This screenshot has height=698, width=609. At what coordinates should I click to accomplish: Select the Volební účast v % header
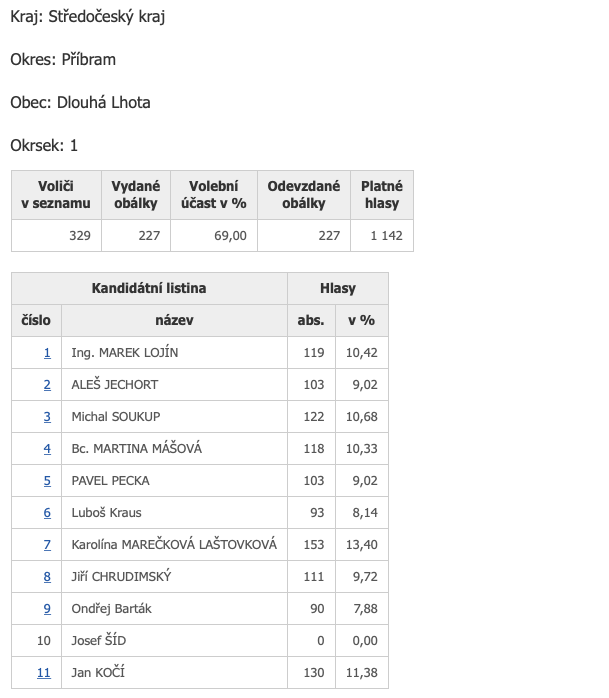point(213,195)
